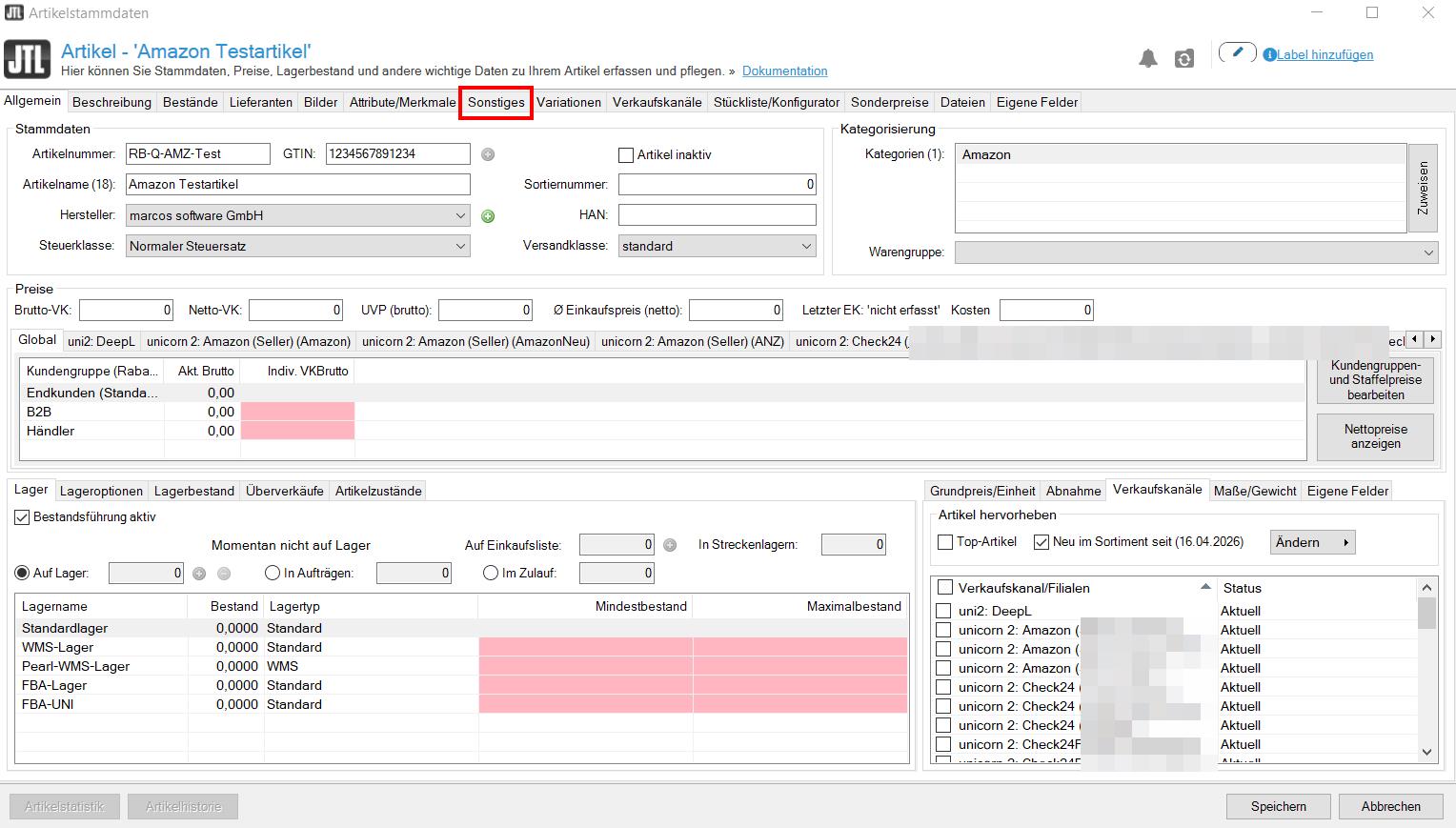
Task: Click the green plus icon next to Hersteller
Action: click(488, 216)
